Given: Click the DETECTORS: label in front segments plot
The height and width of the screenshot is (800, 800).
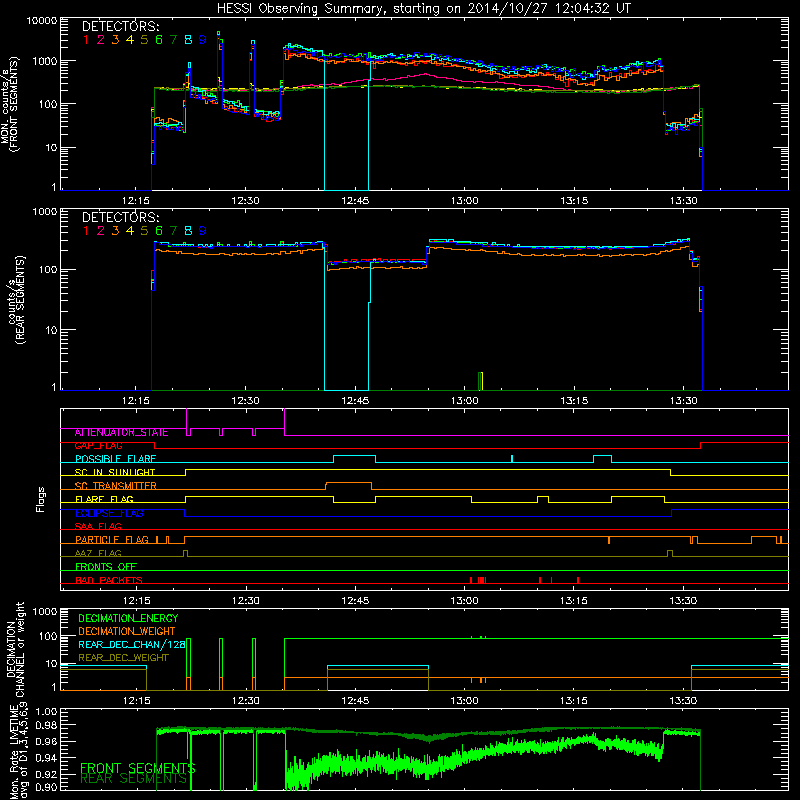Looking at the screenshot, I should (x=120, y=26).
